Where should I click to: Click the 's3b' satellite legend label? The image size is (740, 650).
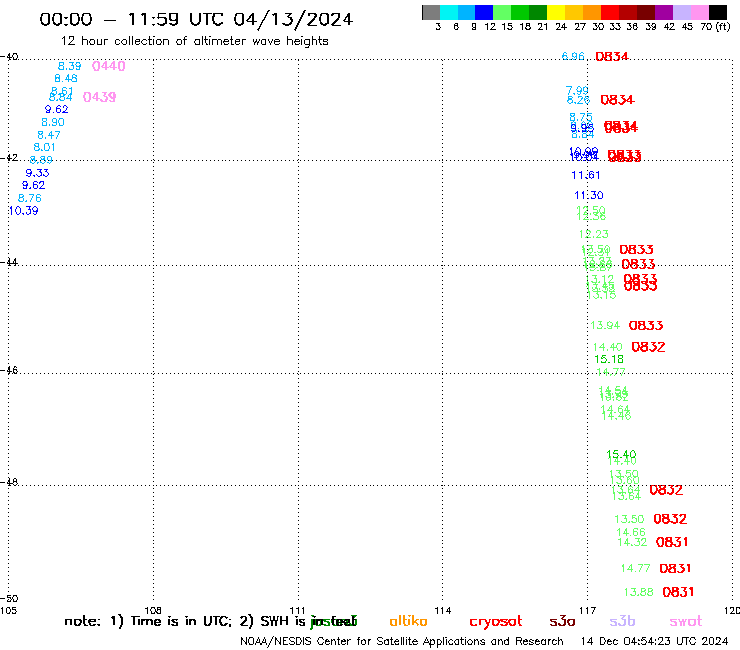[622, 621]
